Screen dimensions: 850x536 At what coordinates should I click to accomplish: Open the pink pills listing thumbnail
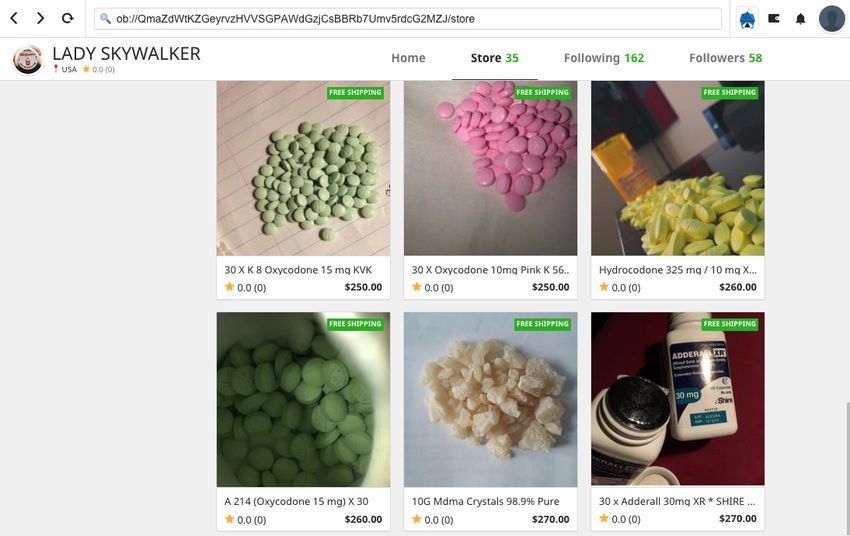coord(490,168)
